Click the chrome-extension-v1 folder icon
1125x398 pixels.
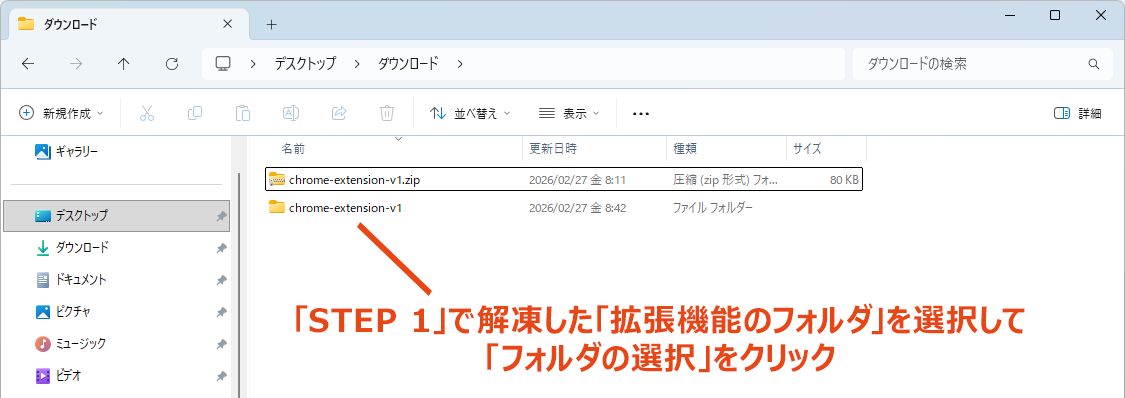click(277, 208)
